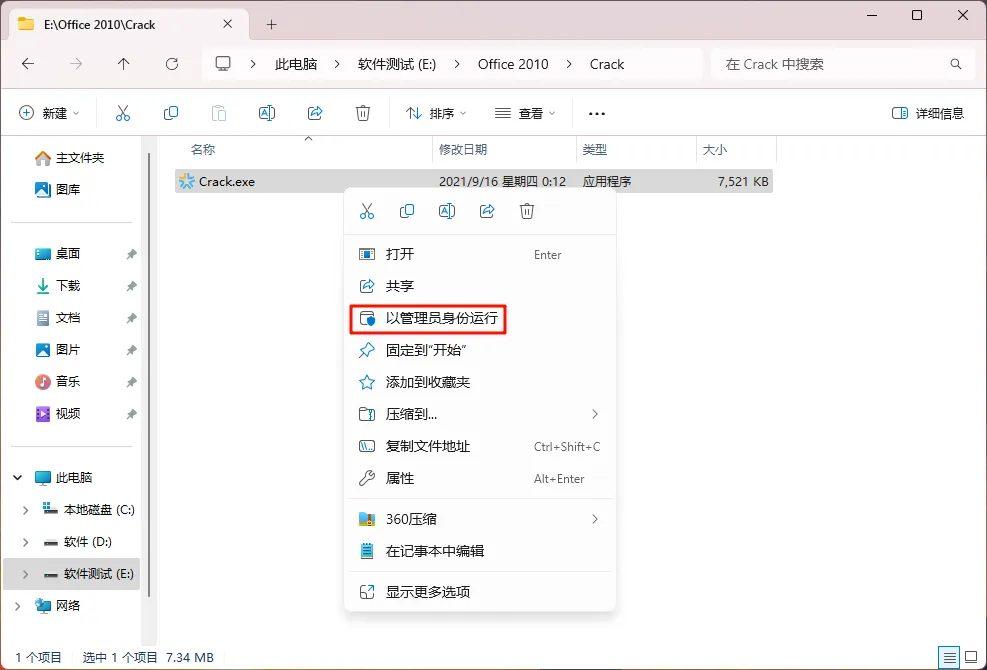Click the Cut icon in the context menu
This screenshot has height=670, width=987.
point(367,211)
